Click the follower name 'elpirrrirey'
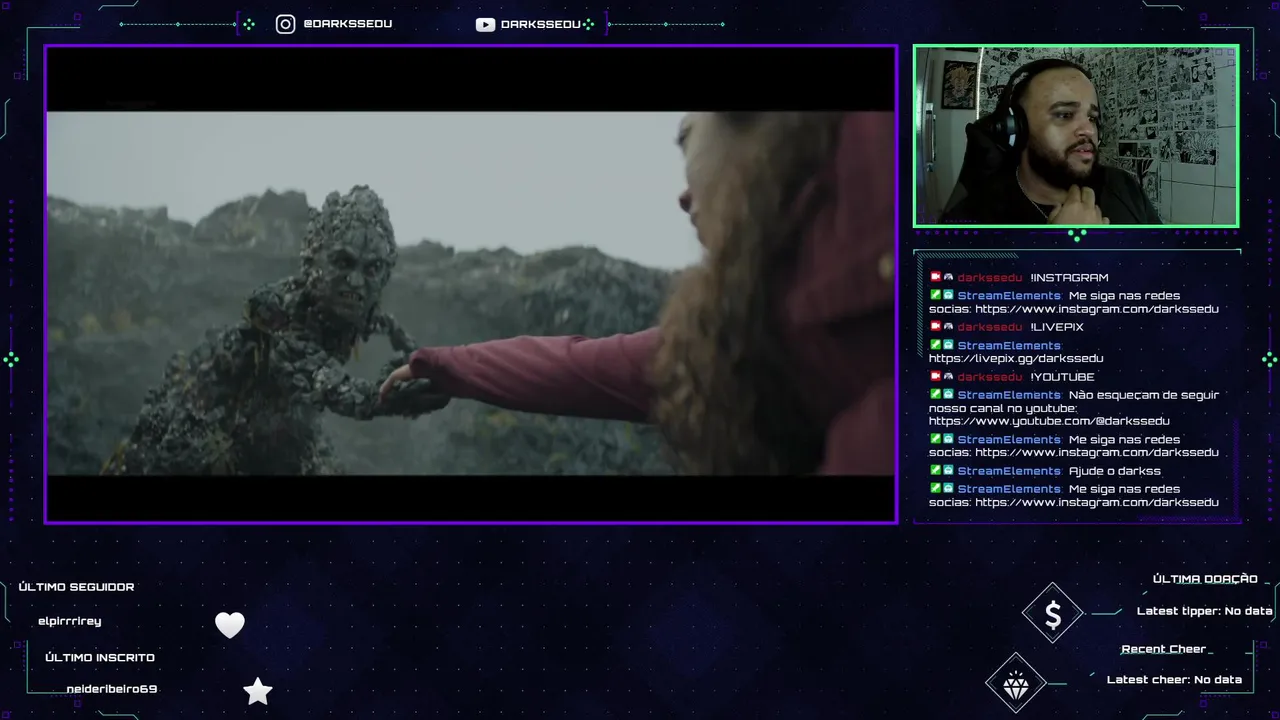 [69, 621]
